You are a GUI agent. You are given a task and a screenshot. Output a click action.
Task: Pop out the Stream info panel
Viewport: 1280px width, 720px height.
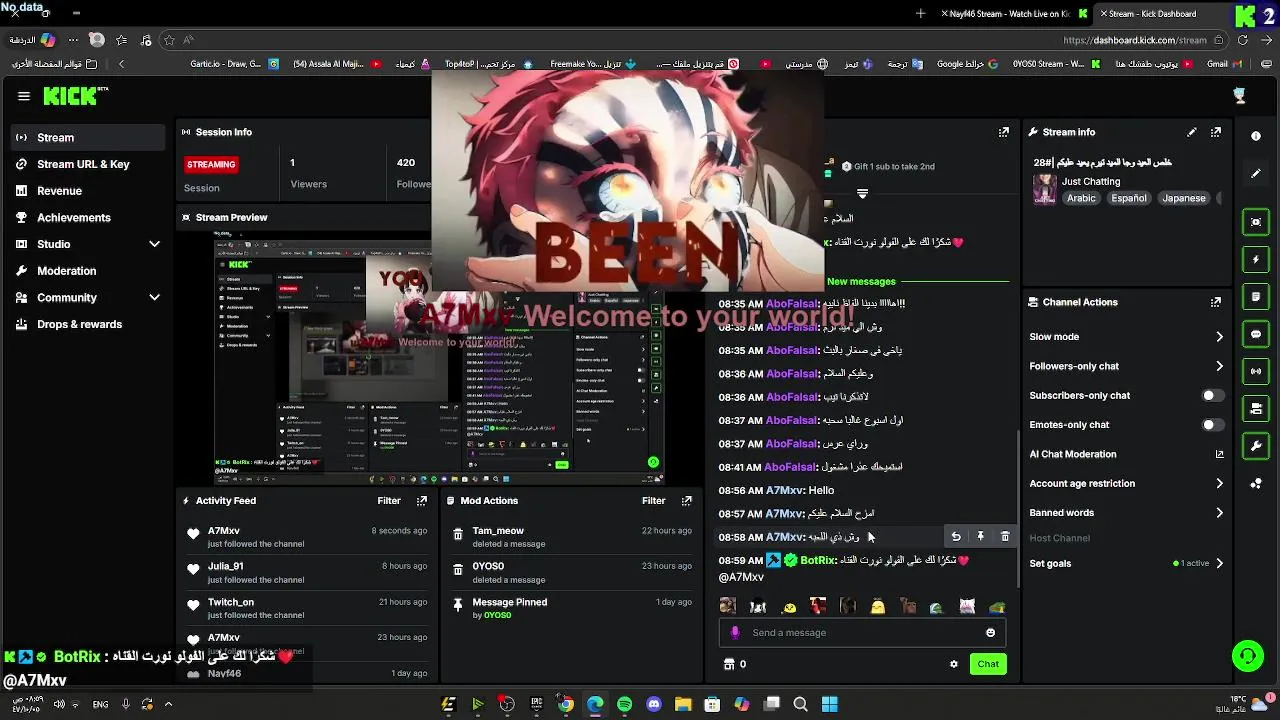(x=1216, y=132)
